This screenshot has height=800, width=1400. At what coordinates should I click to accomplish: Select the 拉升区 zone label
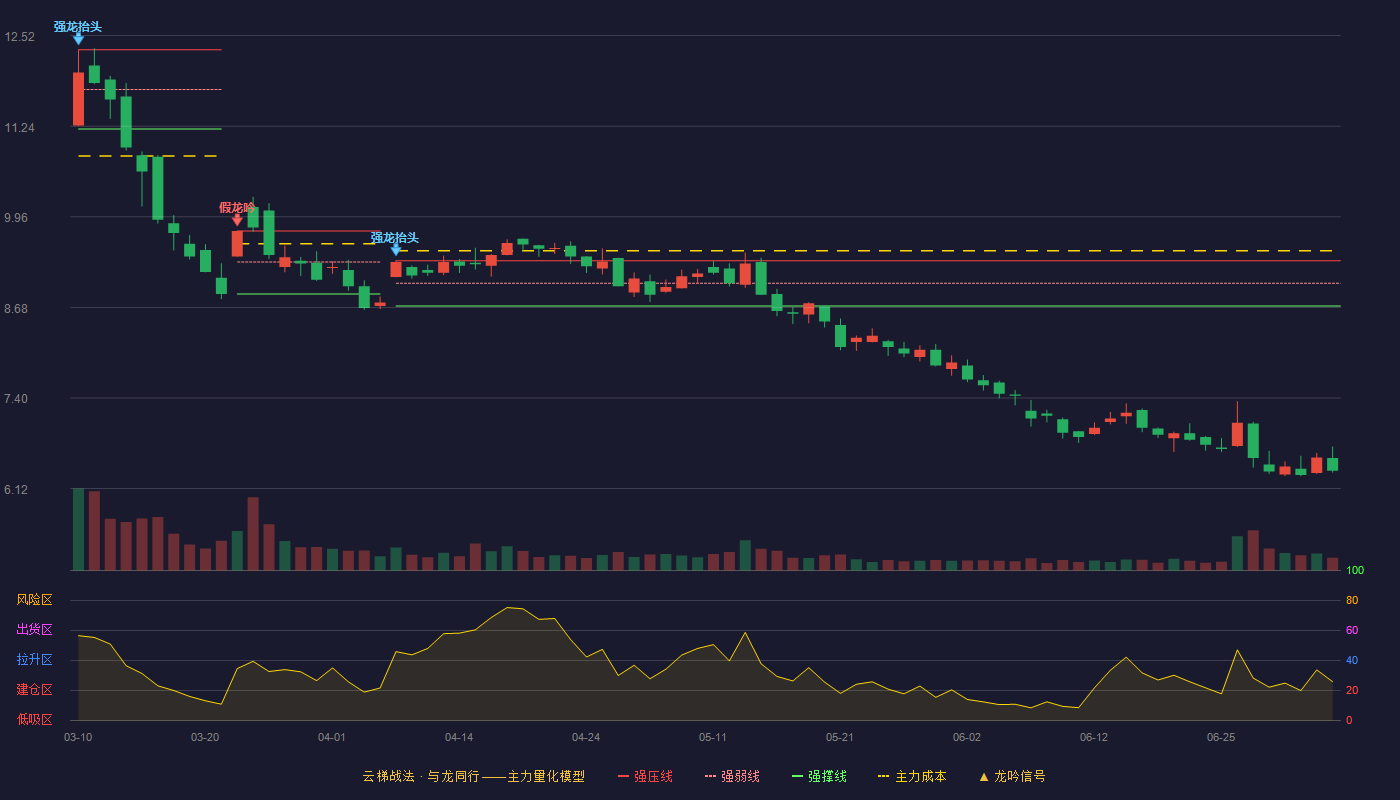pyautogui.click(x=34, y=660)
